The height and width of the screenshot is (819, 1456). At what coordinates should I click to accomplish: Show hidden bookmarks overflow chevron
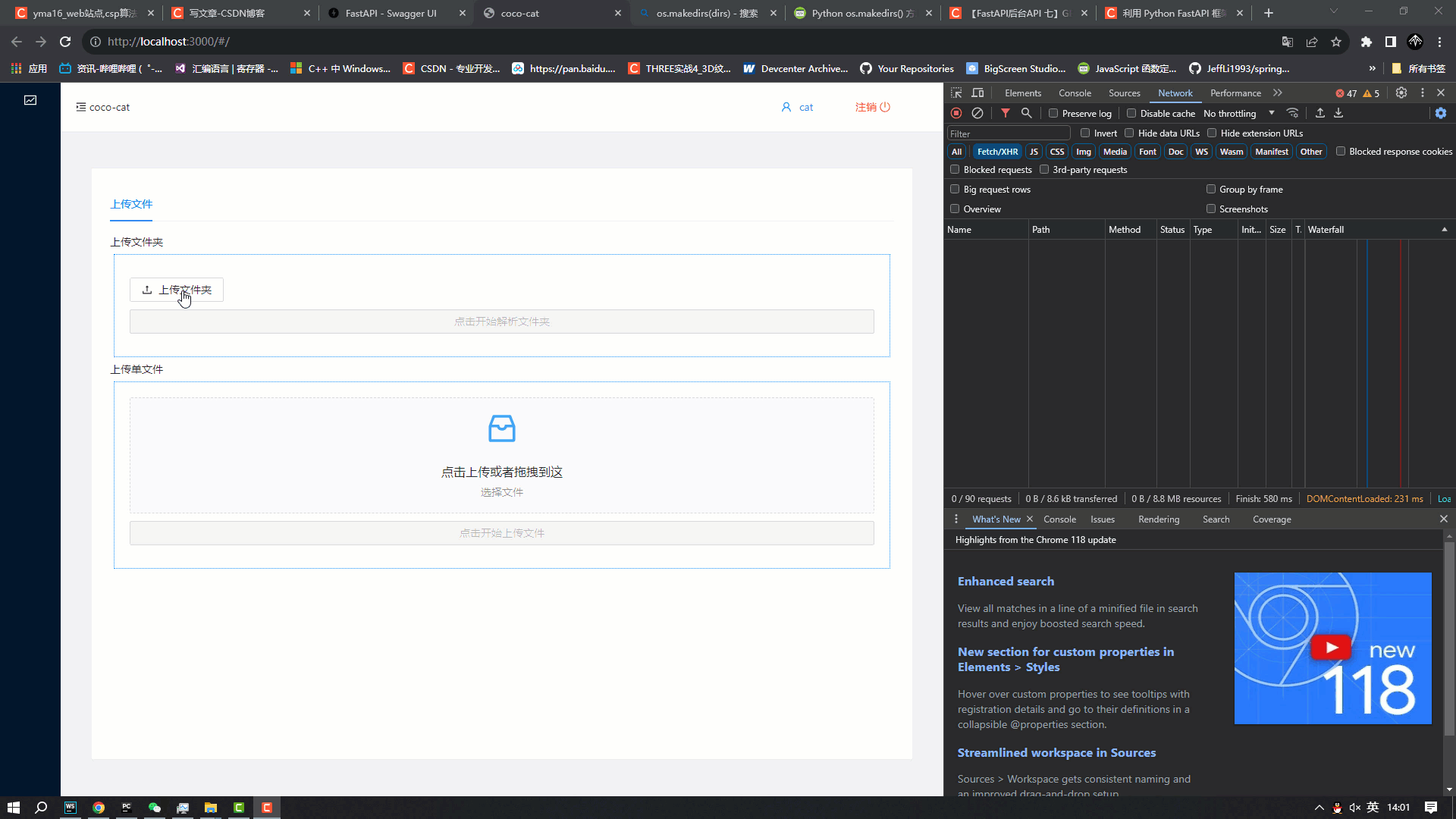(x=1372, y=68)
